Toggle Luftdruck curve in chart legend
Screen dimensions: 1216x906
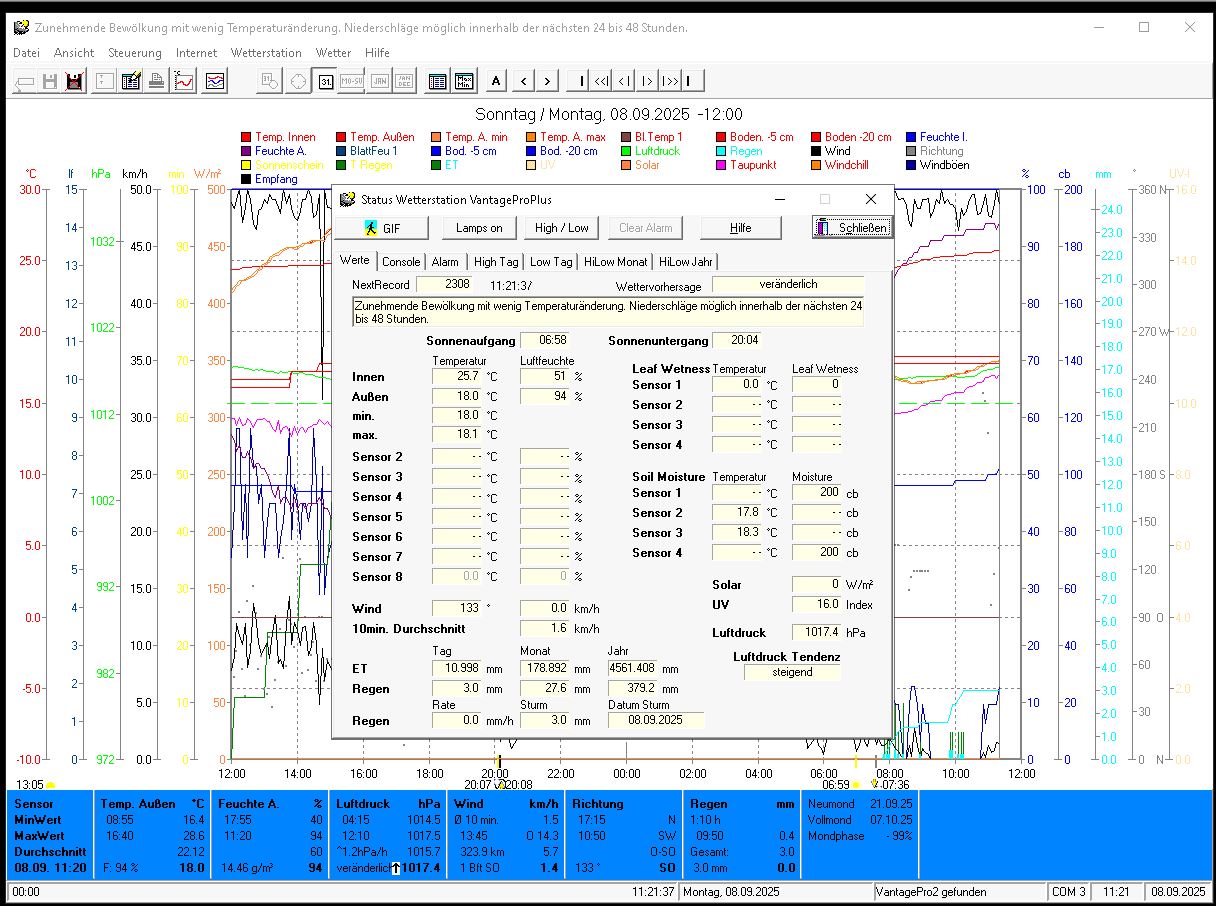coord(656,151)
